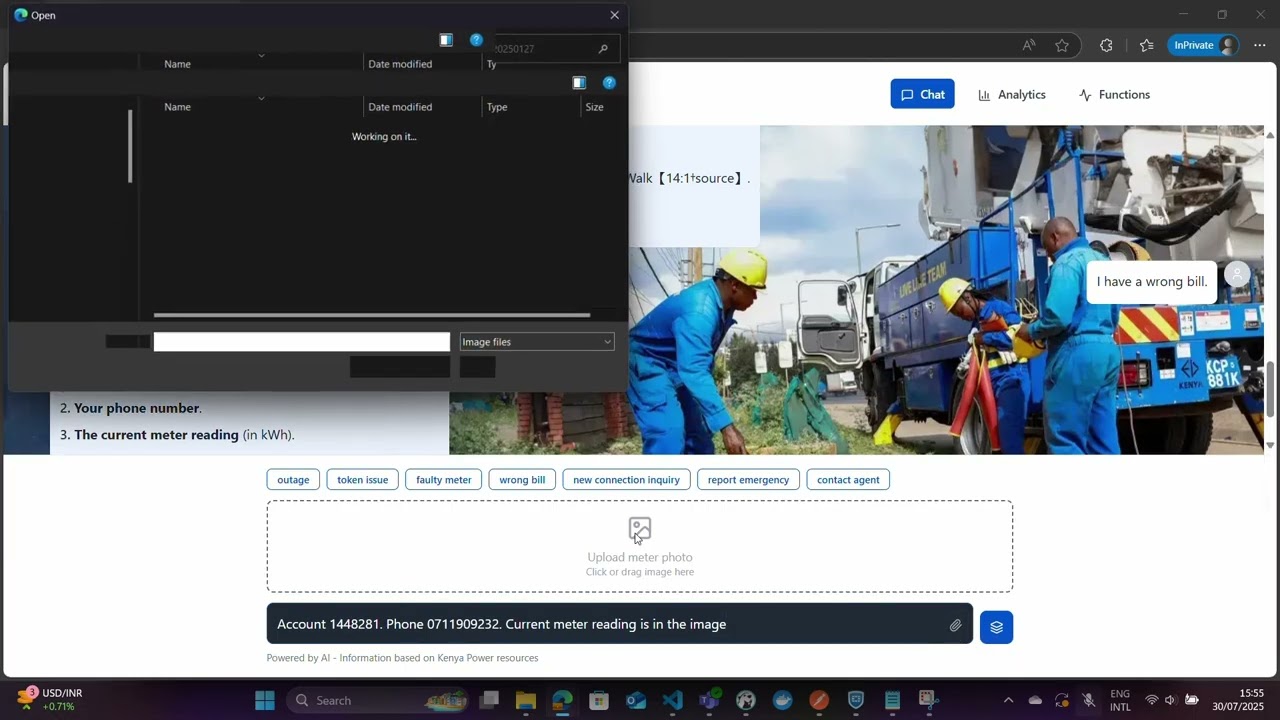Click the contact agent button

click(x=848, y=480)
